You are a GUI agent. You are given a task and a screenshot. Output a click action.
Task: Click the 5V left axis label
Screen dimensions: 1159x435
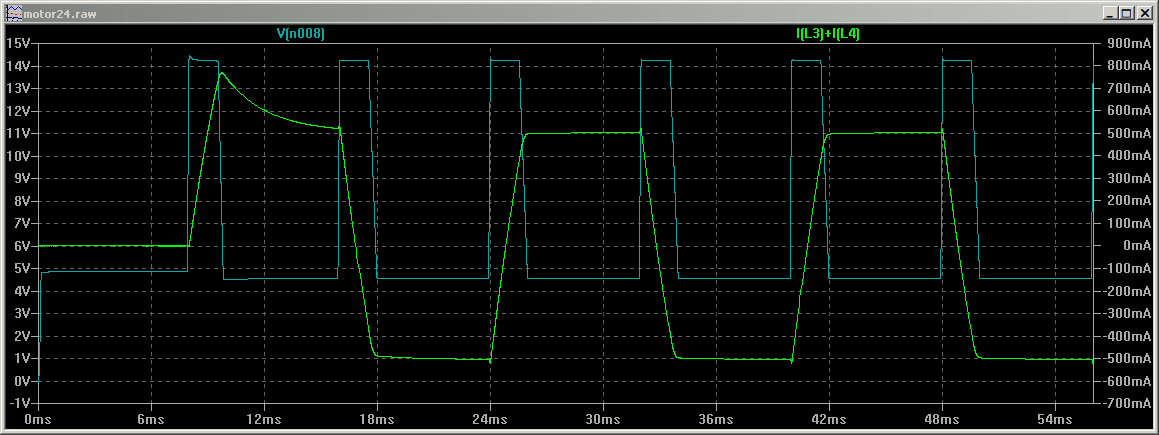[20, 269]
